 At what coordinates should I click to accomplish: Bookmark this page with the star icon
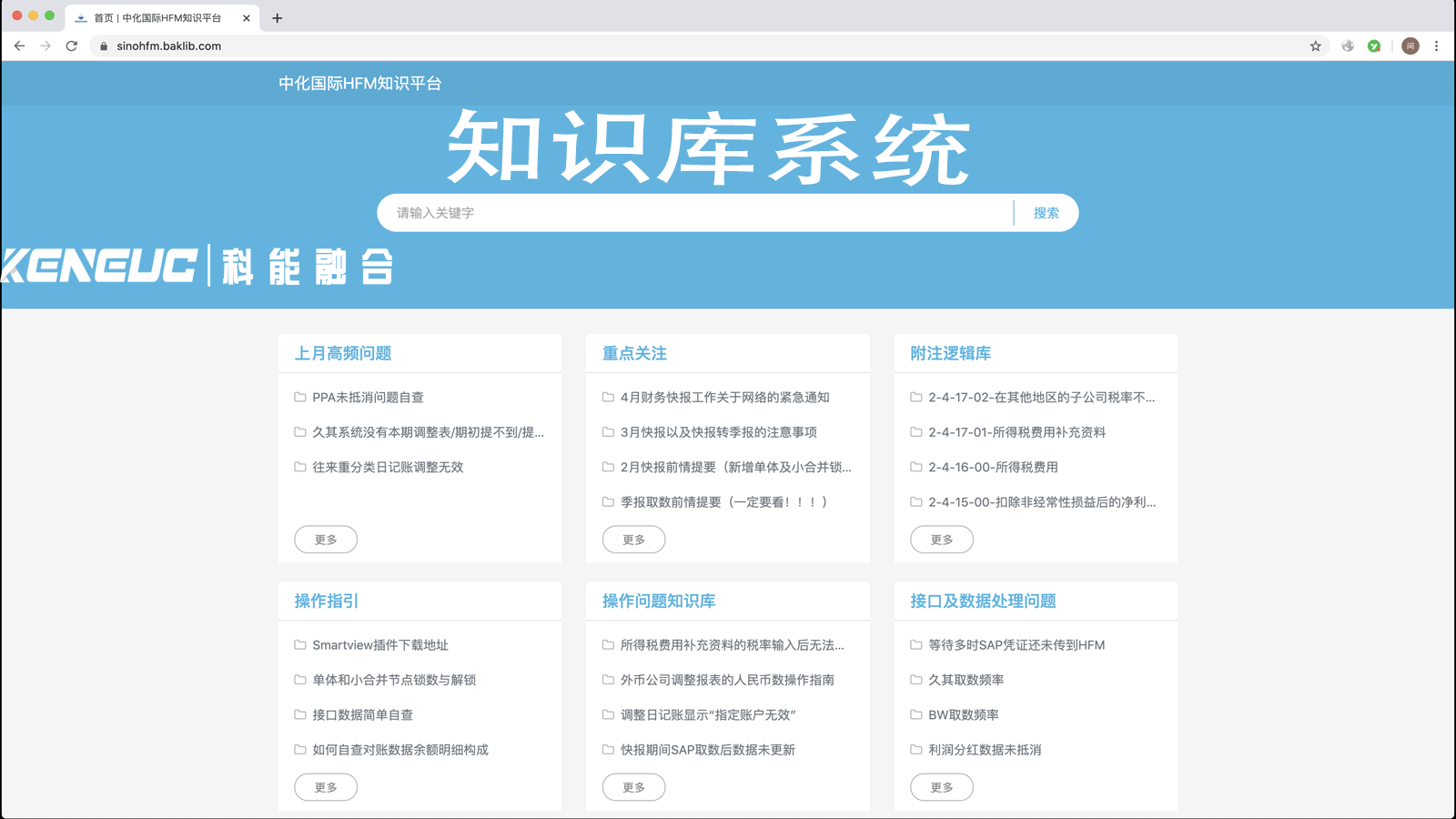tap(1315, 45)
